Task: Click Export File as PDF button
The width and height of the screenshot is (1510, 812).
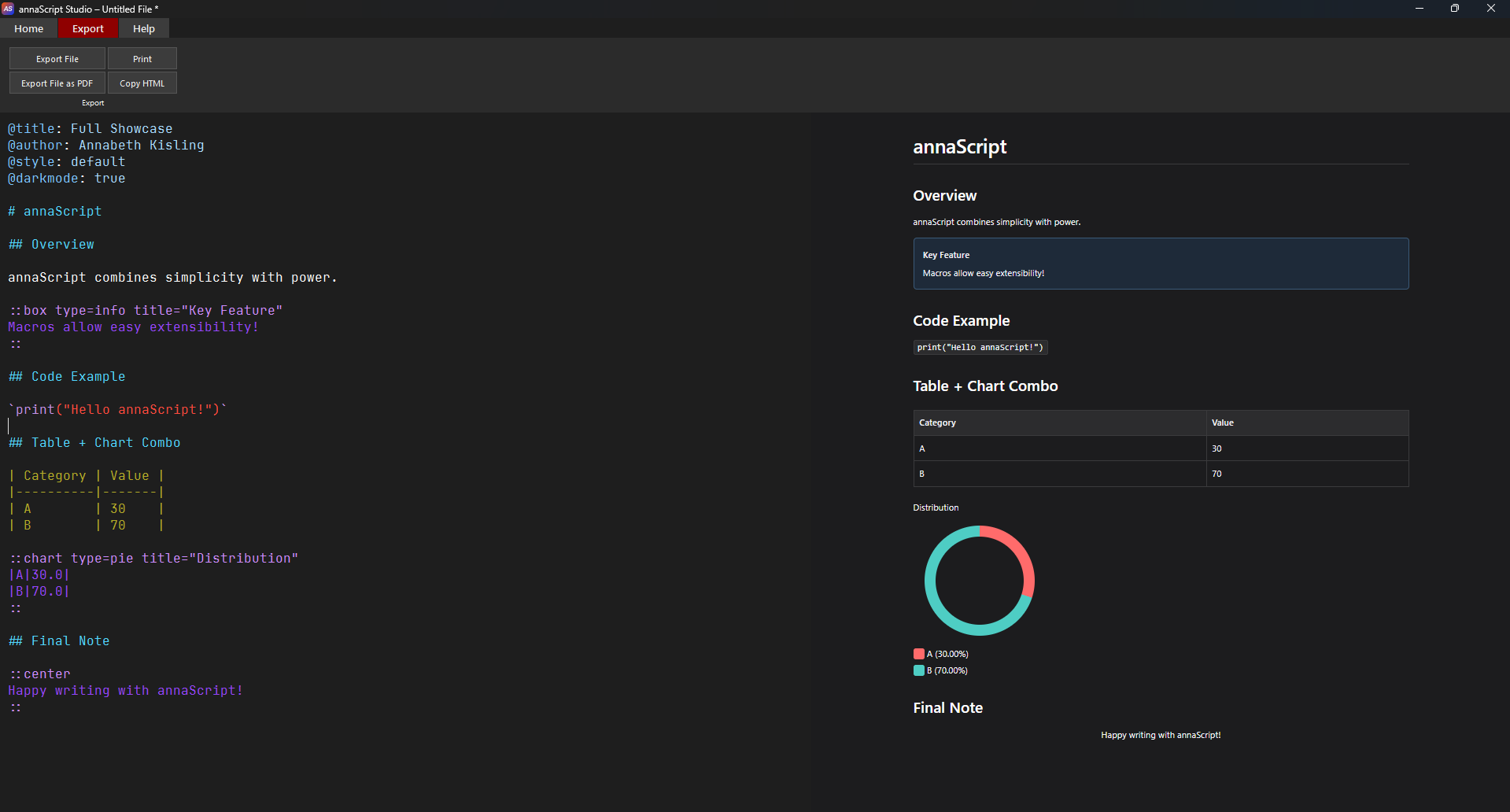Action: [x=57, y=83]
